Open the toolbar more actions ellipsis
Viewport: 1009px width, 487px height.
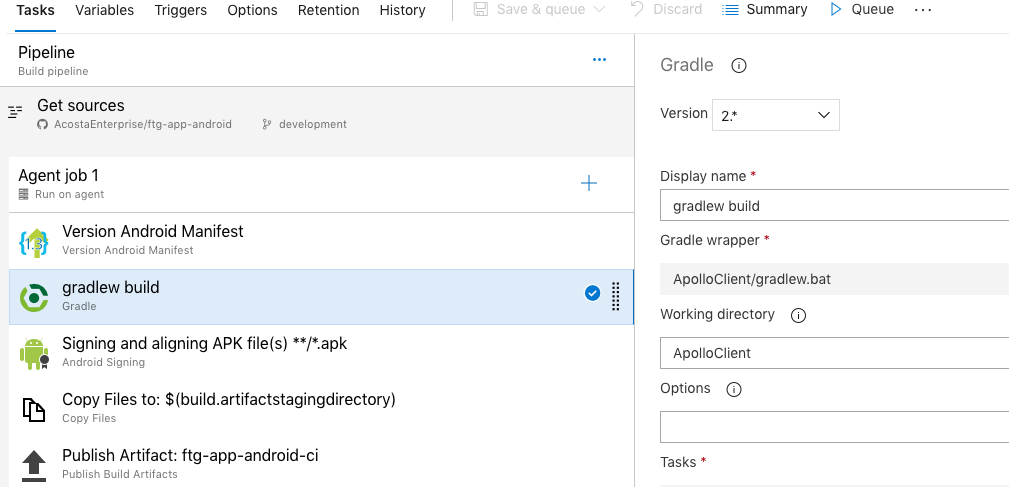[x=923, y=10]
